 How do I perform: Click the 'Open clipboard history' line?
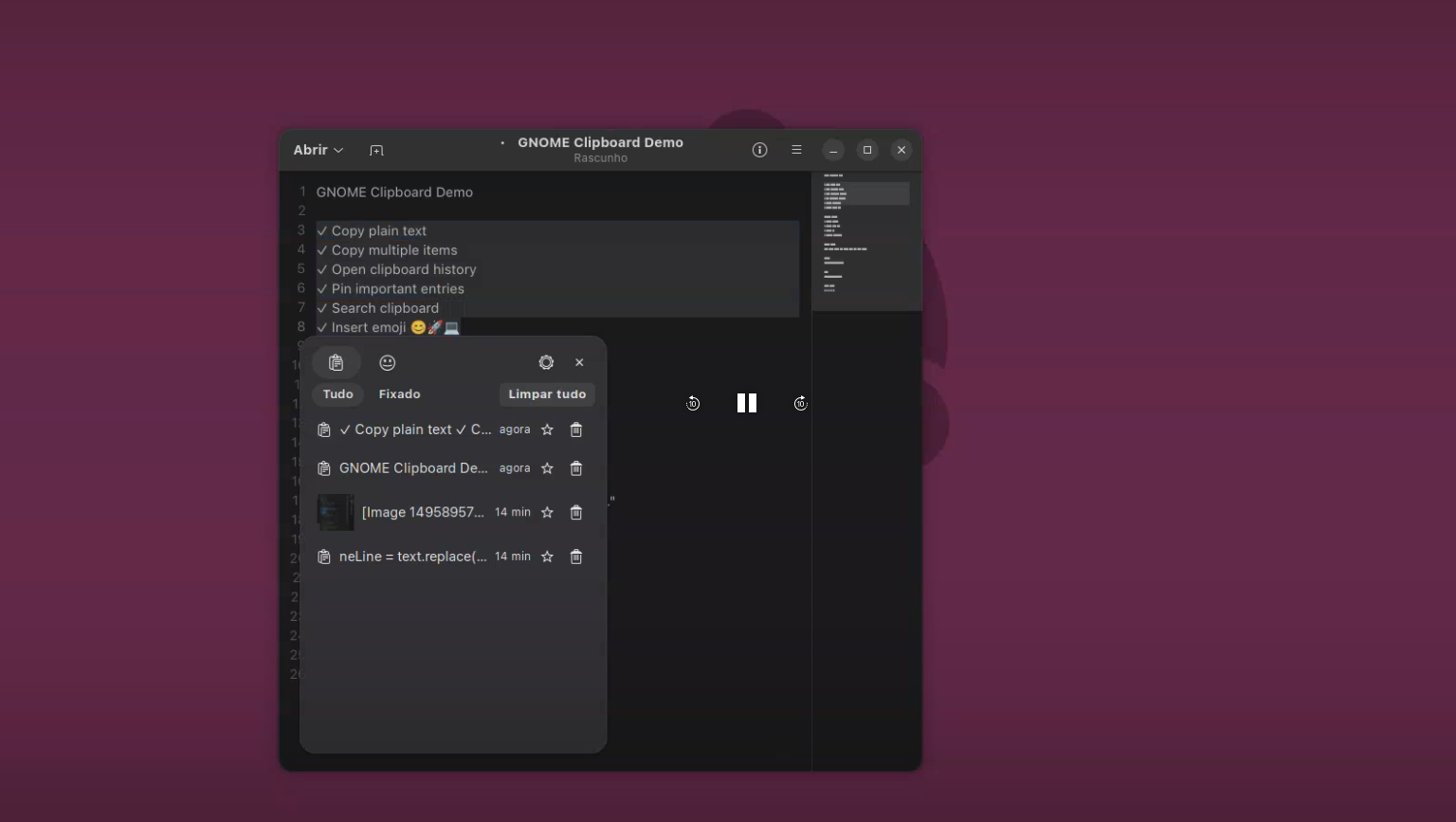(396, 269)
